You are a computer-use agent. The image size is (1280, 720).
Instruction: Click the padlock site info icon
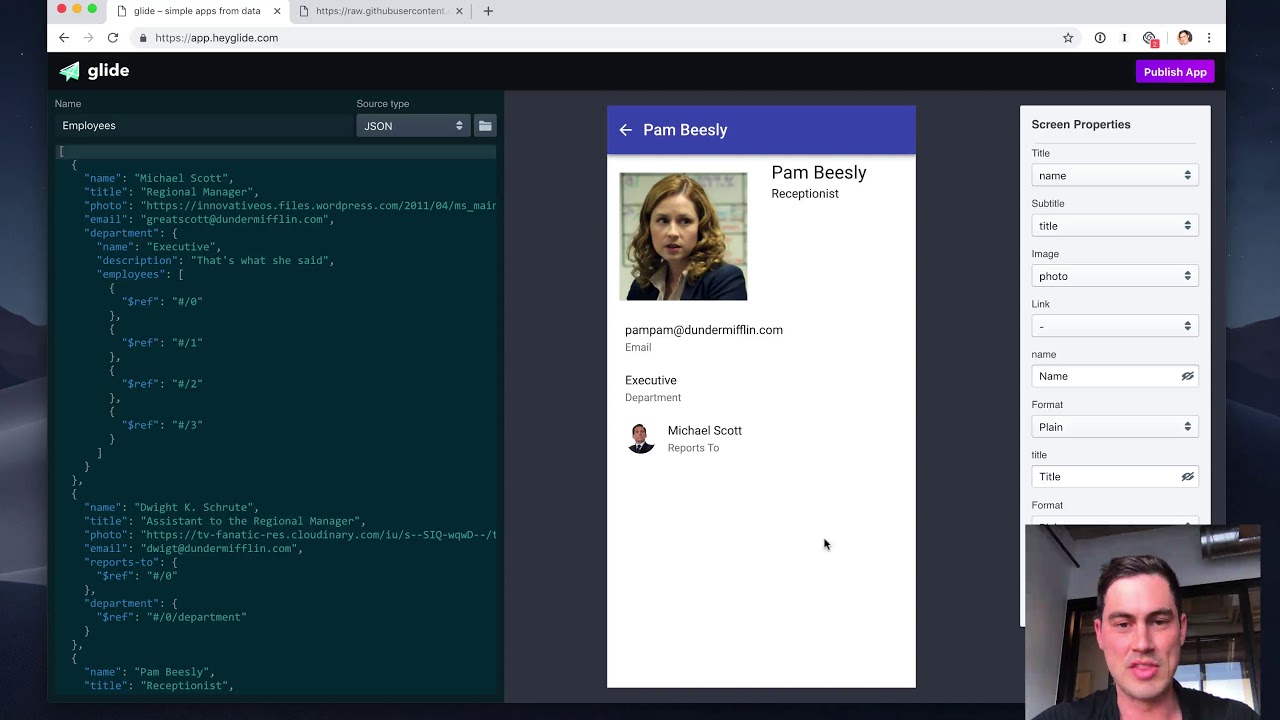[144, 38]
